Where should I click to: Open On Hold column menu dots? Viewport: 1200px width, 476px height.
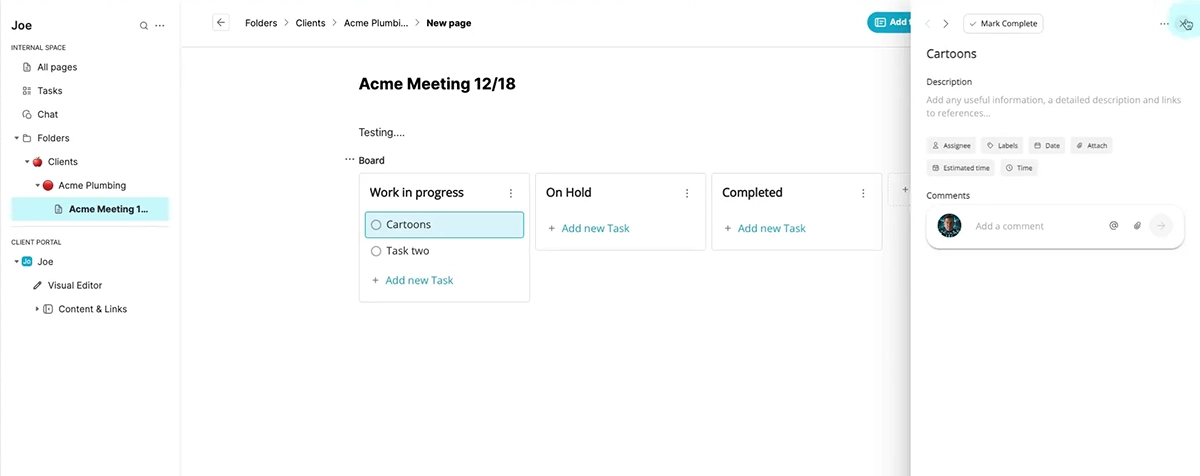tap(687, 193)
